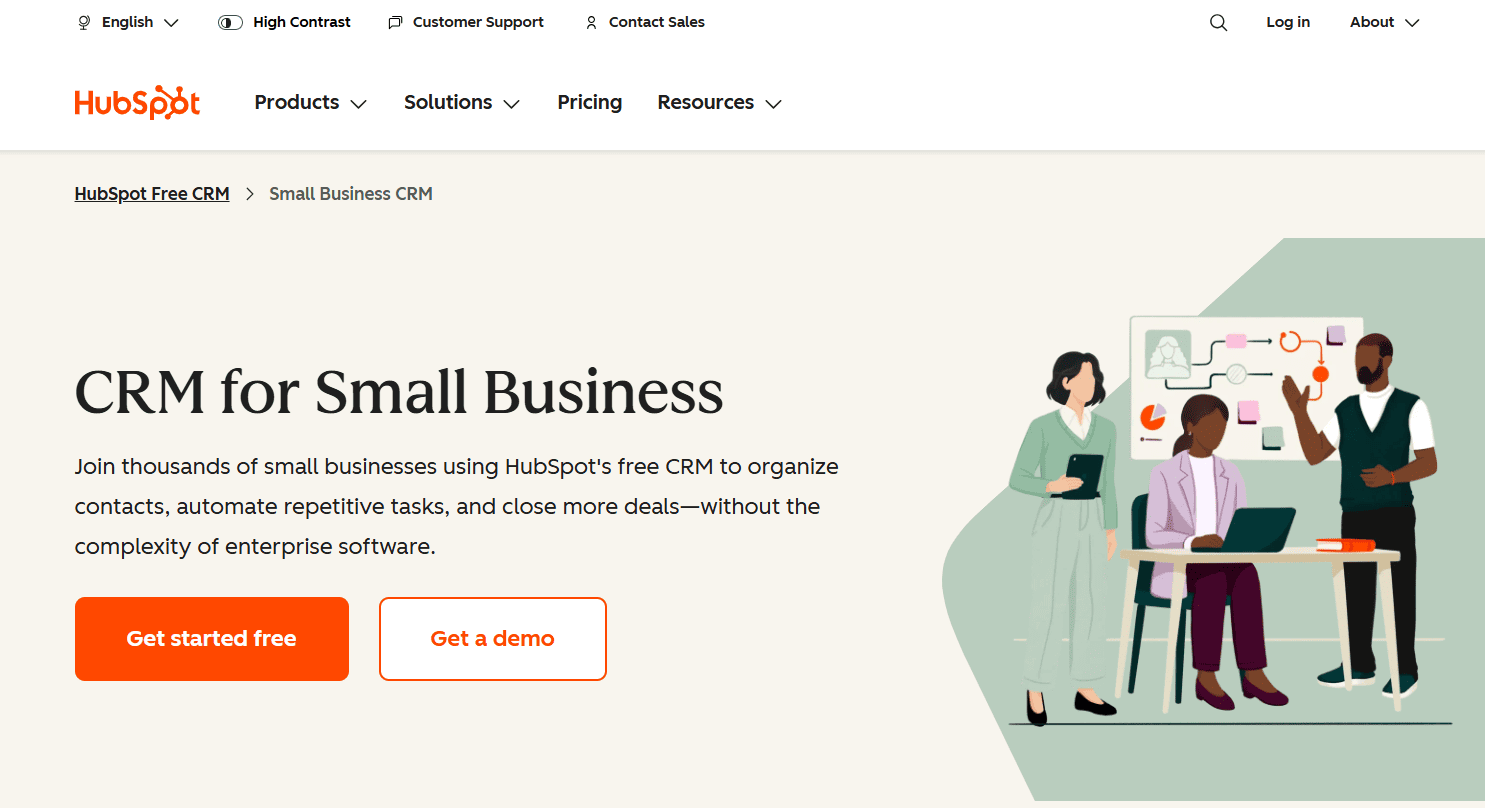Click the globe language icon
1485x808 pixels.
[x=84, y=22]
